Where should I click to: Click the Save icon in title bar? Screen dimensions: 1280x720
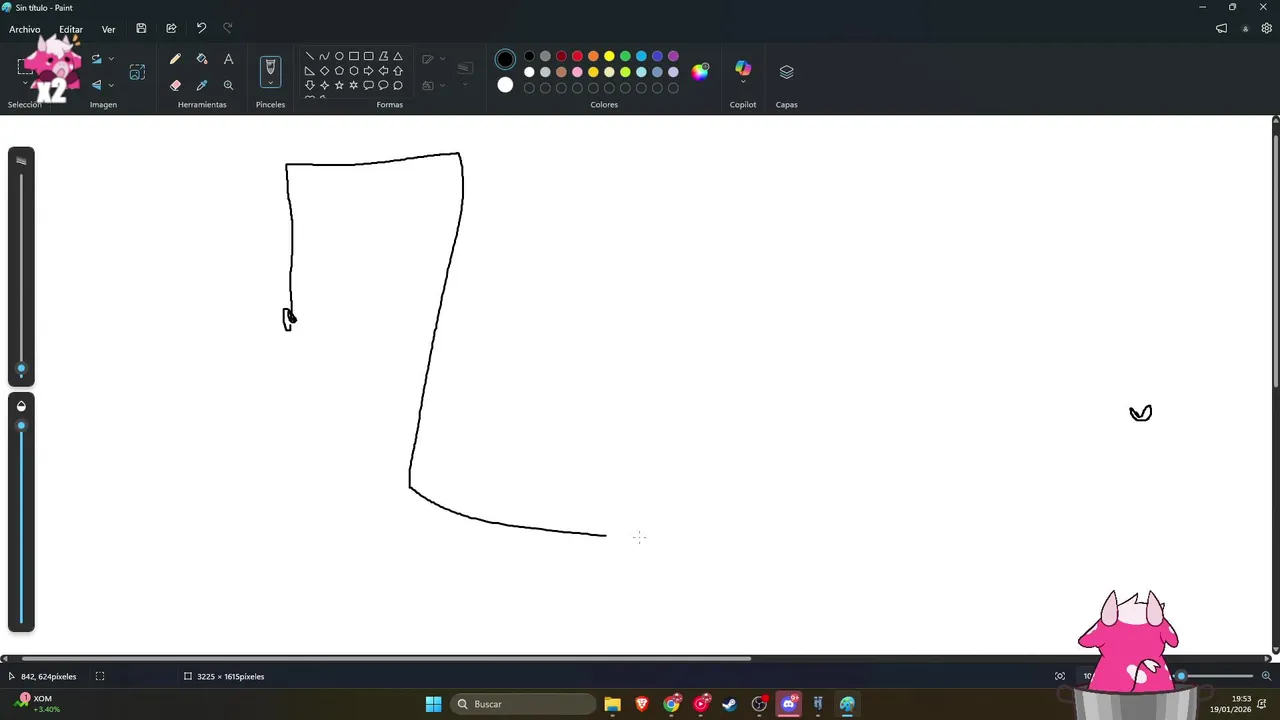click(141, 29)
